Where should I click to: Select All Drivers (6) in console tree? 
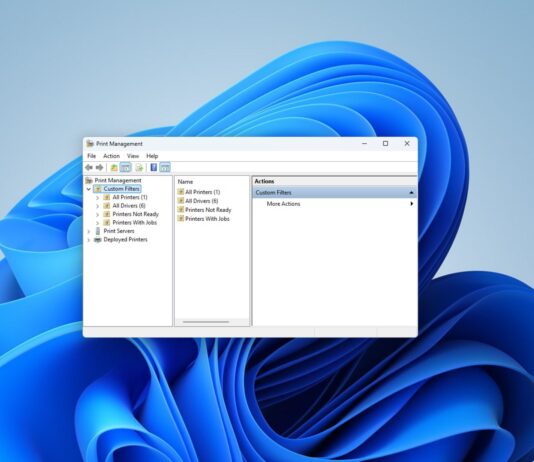pos(129,206)
